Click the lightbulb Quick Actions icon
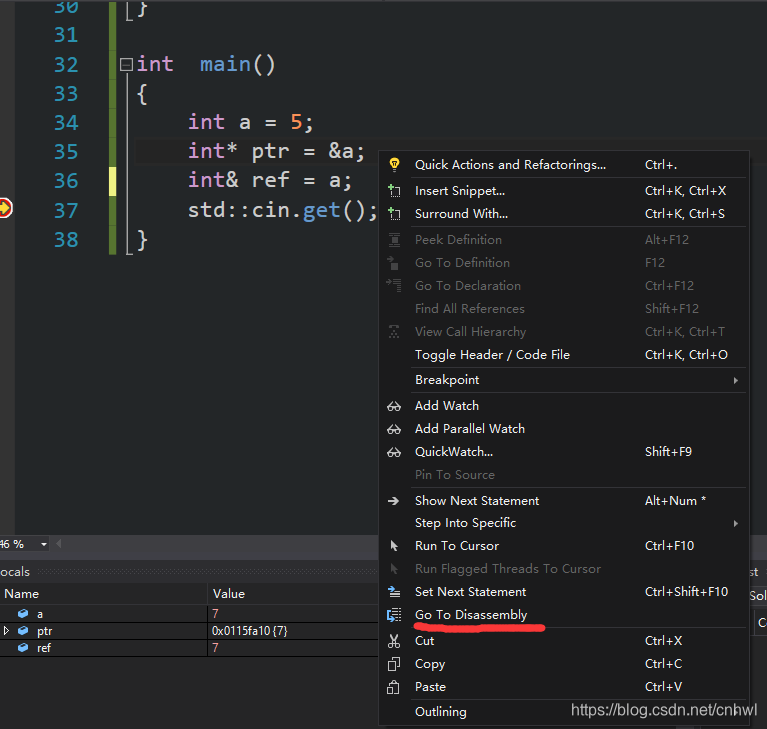This screenshot has width=767, height=729. click(394, 164)
